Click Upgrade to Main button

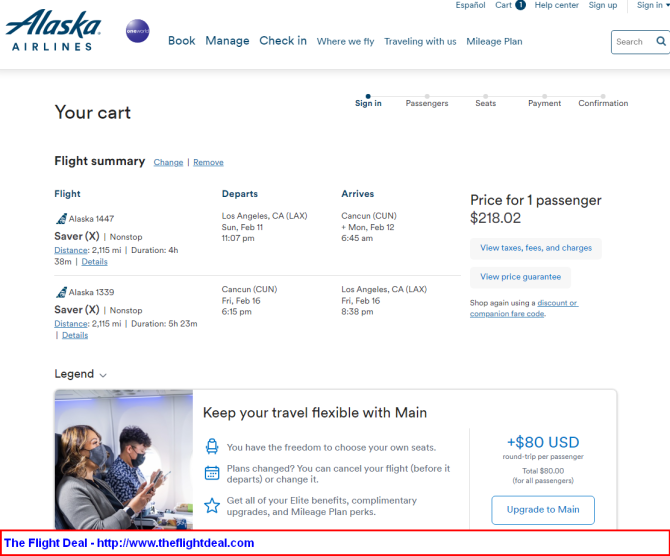pyautogui.click(x=543, y=510)
